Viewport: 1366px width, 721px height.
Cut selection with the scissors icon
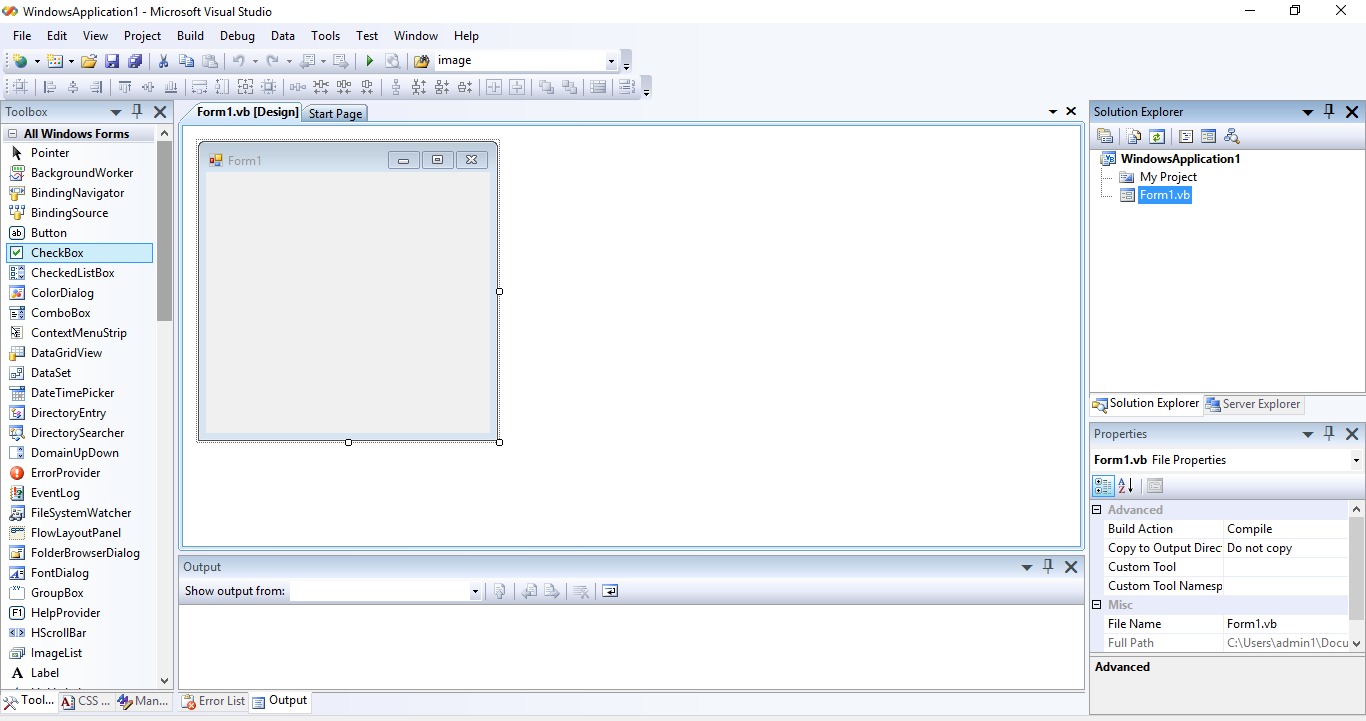point(163,61)
